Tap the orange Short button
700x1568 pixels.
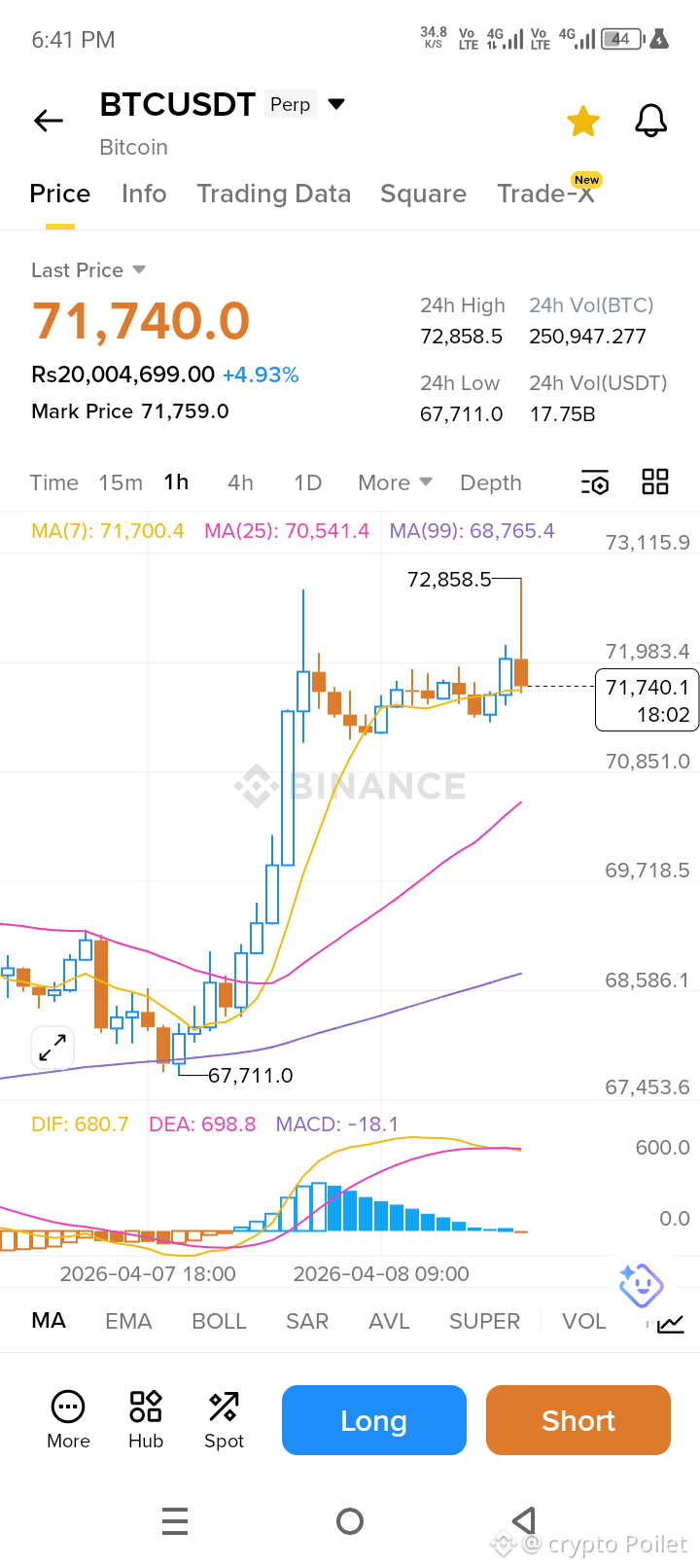(578, 1420)
